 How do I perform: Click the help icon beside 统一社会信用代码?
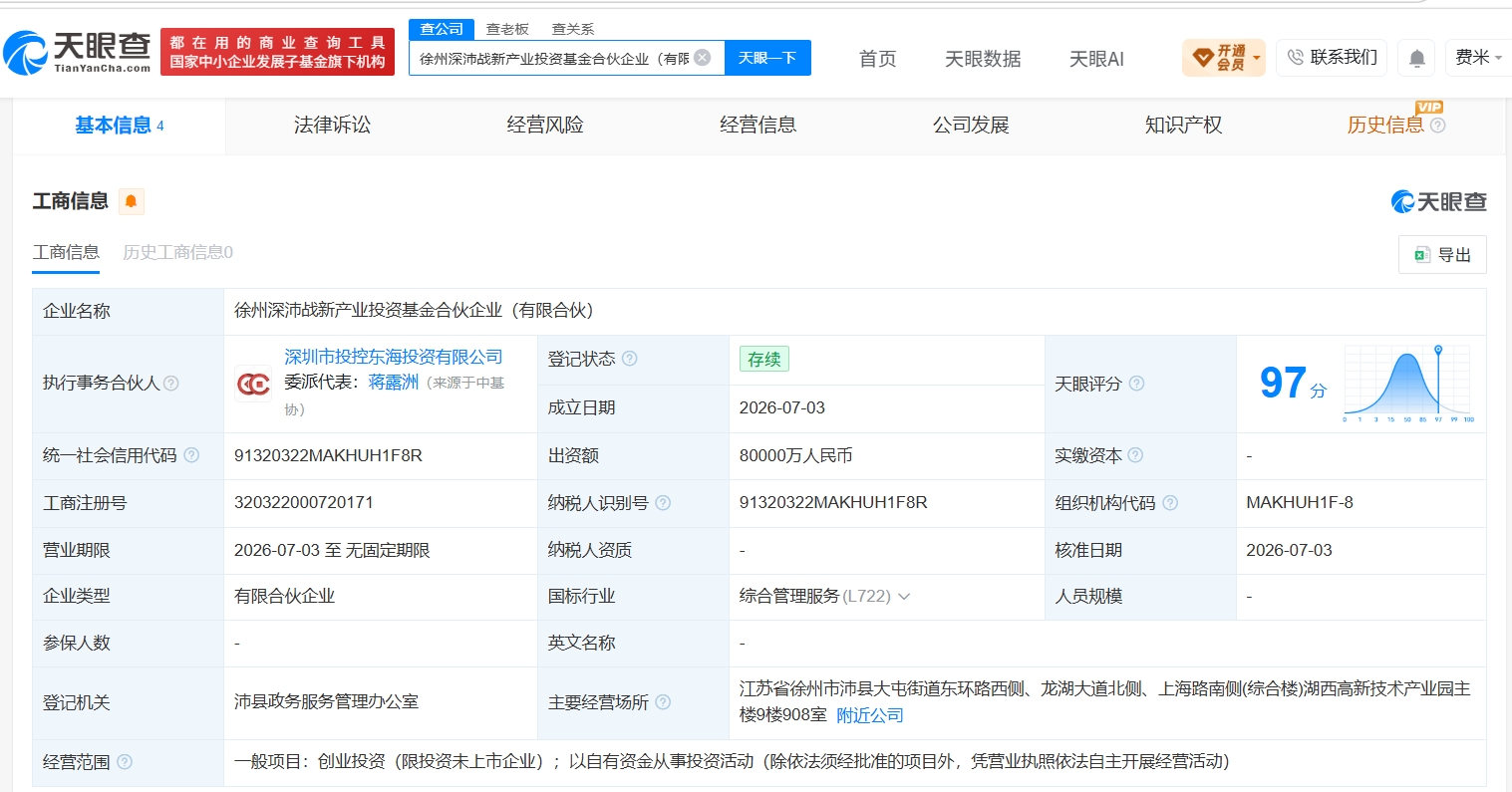[x=191, y=455]
